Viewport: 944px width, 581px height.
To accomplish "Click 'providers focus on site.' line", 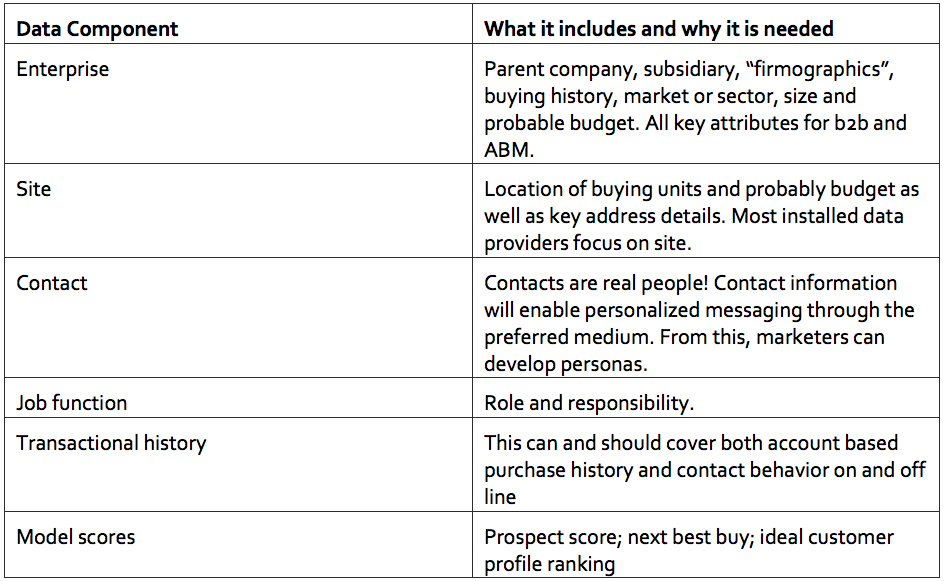I will point(588,243).
